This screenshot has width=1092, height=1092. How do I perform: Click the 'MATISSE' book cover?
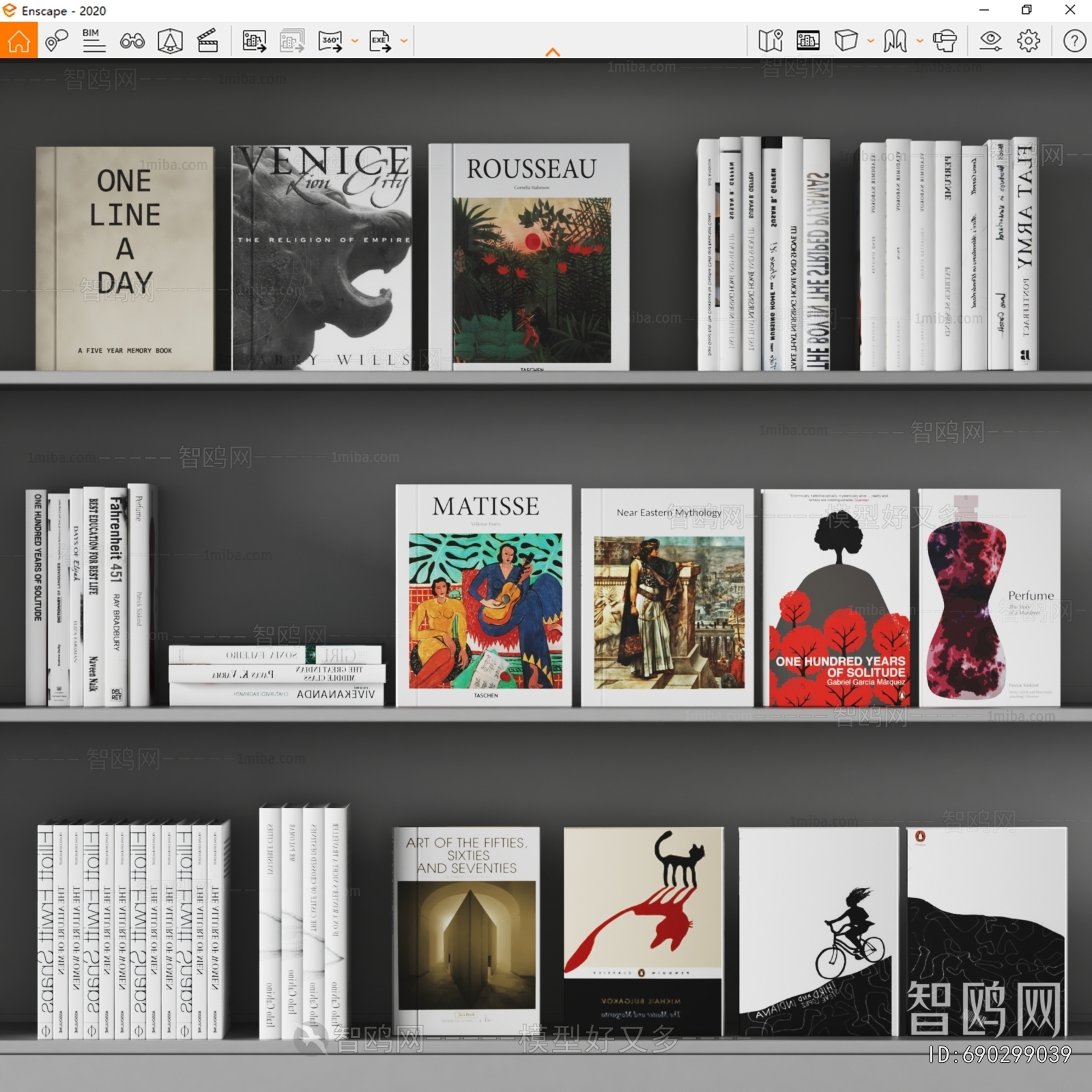tap(484, 596)
